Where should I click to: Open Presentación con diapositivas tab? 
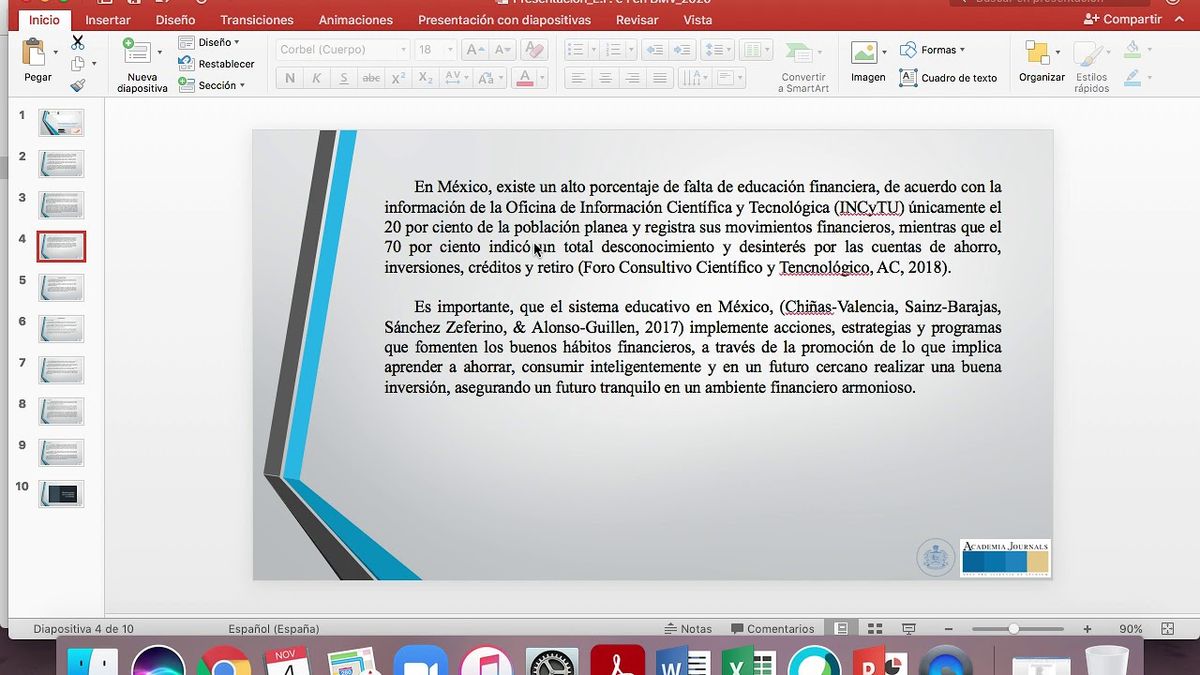(505, 20)
